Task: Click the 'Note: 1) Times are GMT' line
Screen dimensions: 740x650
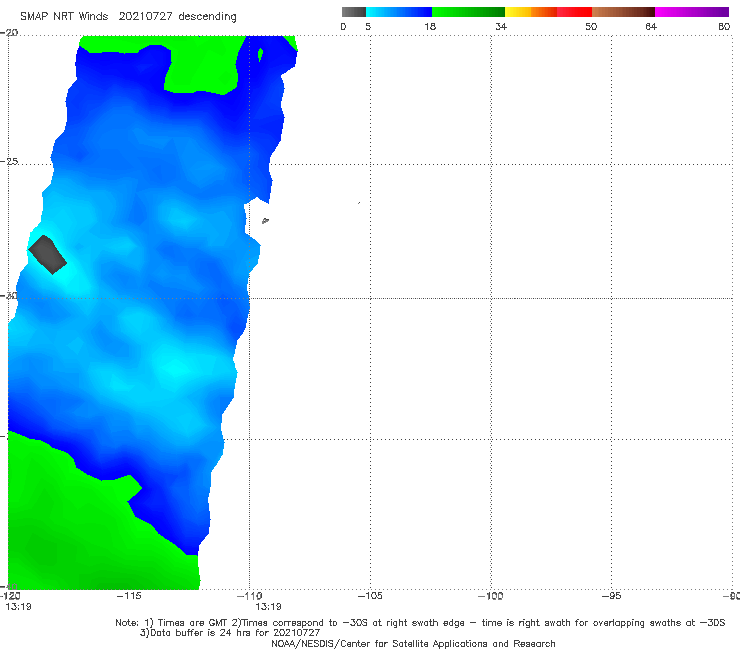Action: click(420, 623)
